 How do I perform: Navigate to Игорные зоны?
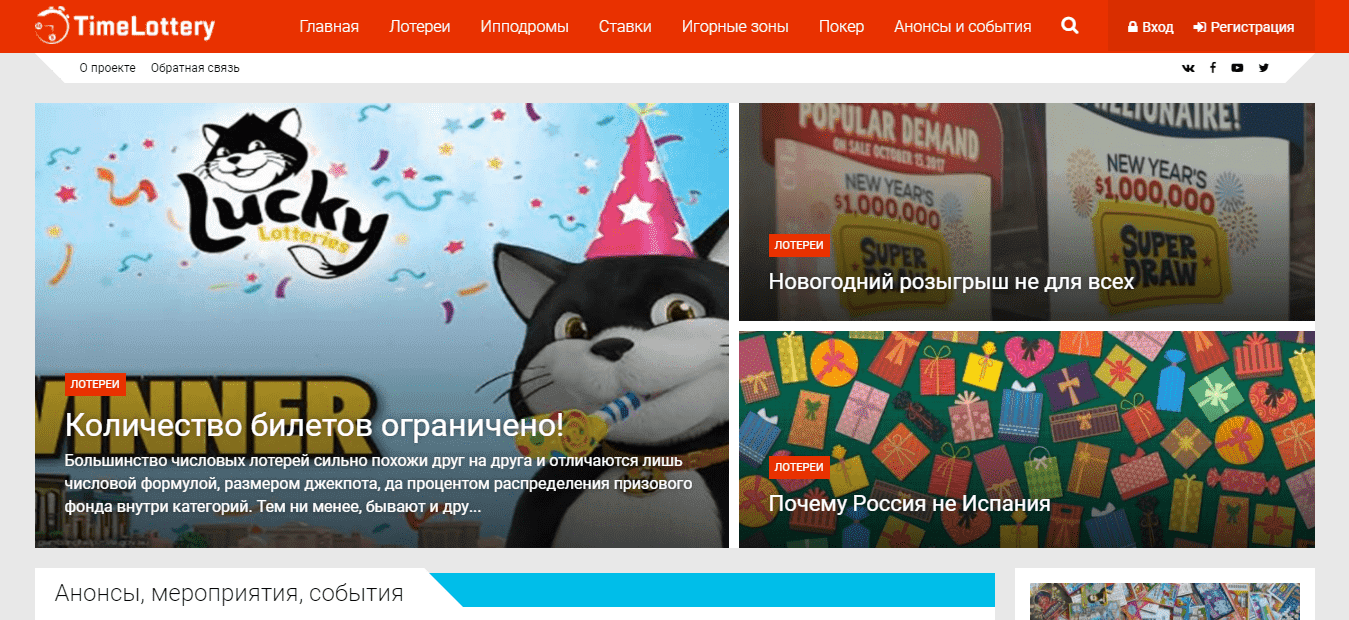735,26
